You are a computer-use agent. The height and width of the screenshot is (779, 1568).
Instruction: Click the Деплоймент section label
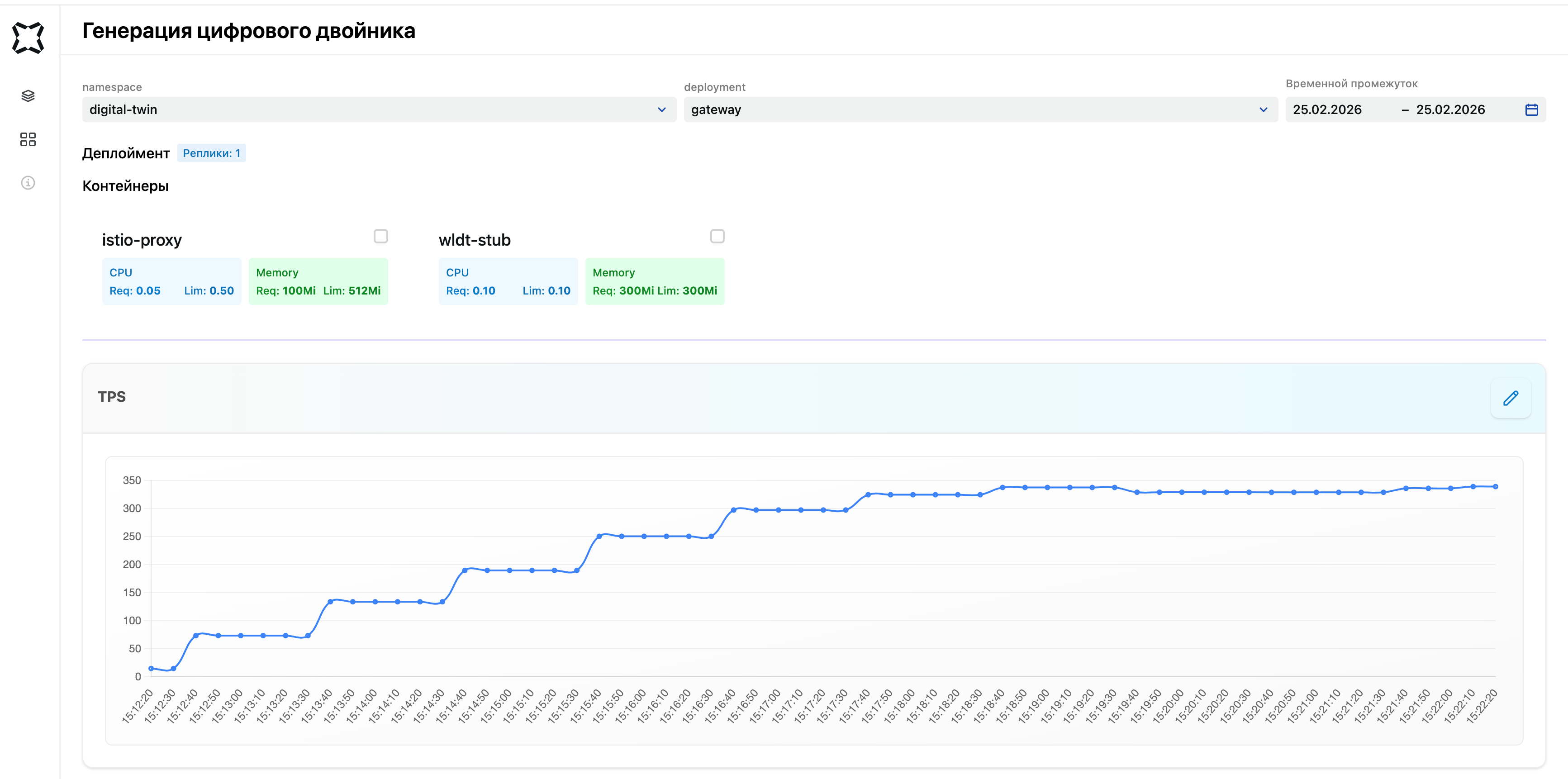[x=126, y=153]
